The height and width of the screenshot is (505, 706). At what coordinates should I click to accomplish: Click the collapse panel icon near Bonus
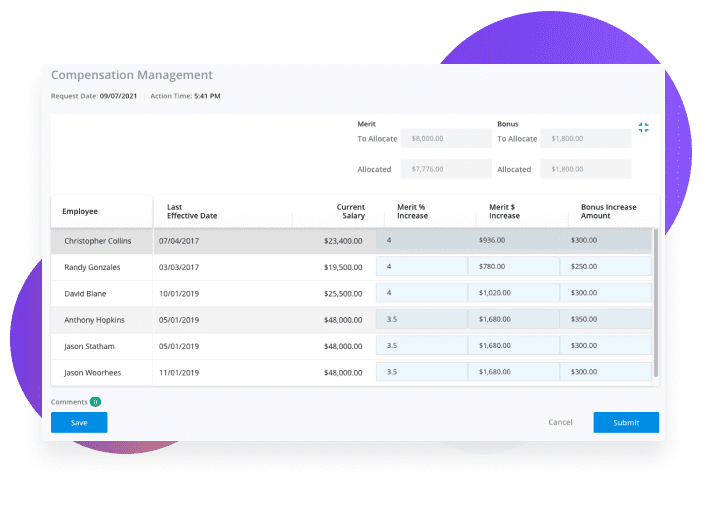643,128
